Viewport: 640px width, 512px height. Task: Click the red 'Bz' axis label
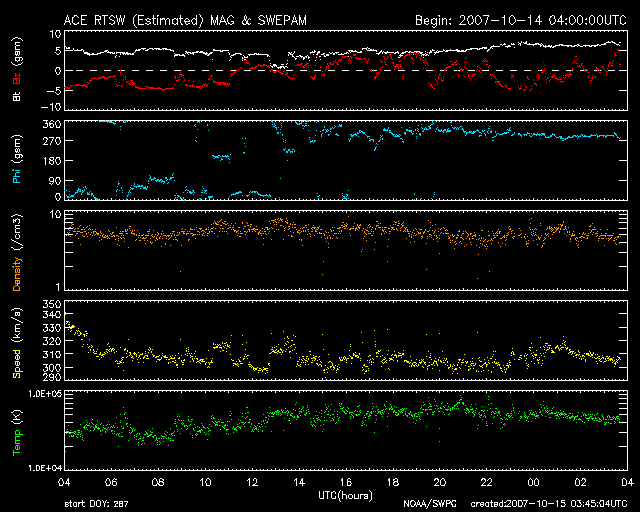click(x=17, y=78)
